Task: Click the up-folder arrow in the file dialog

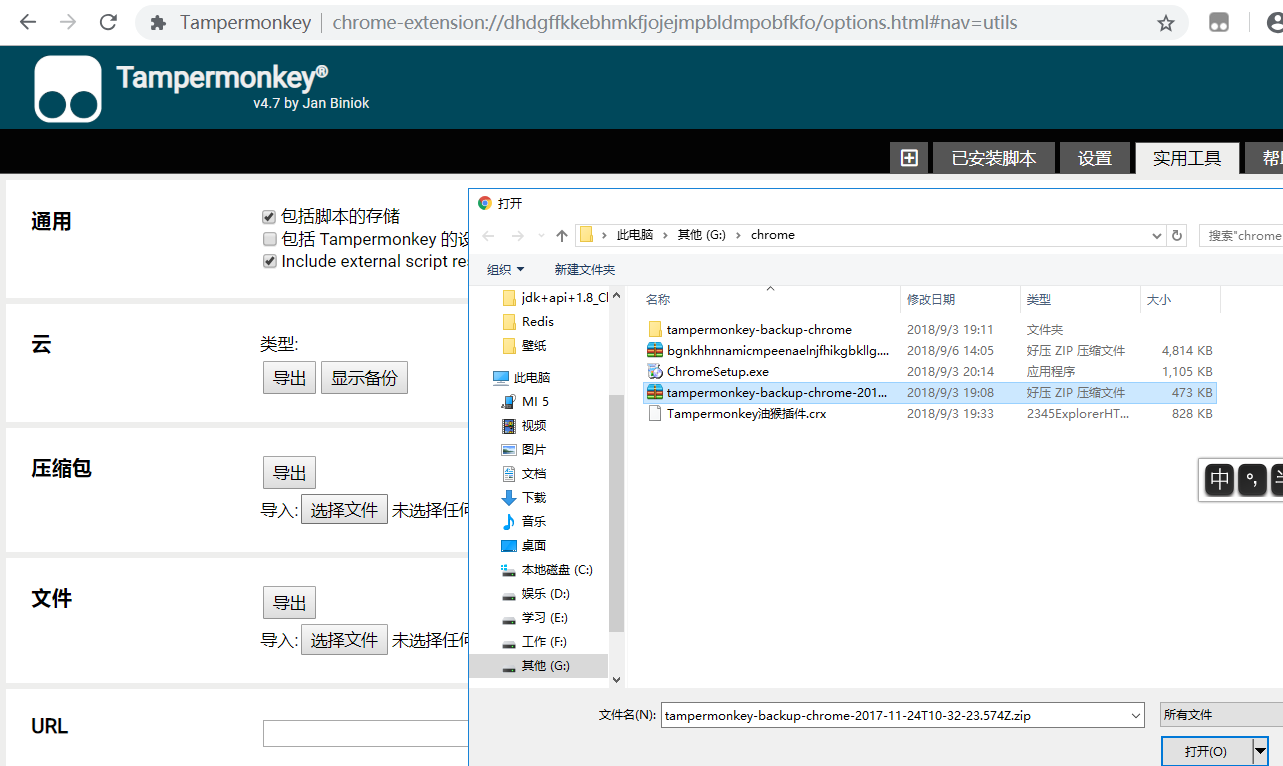Action: (x=562, y=236)
